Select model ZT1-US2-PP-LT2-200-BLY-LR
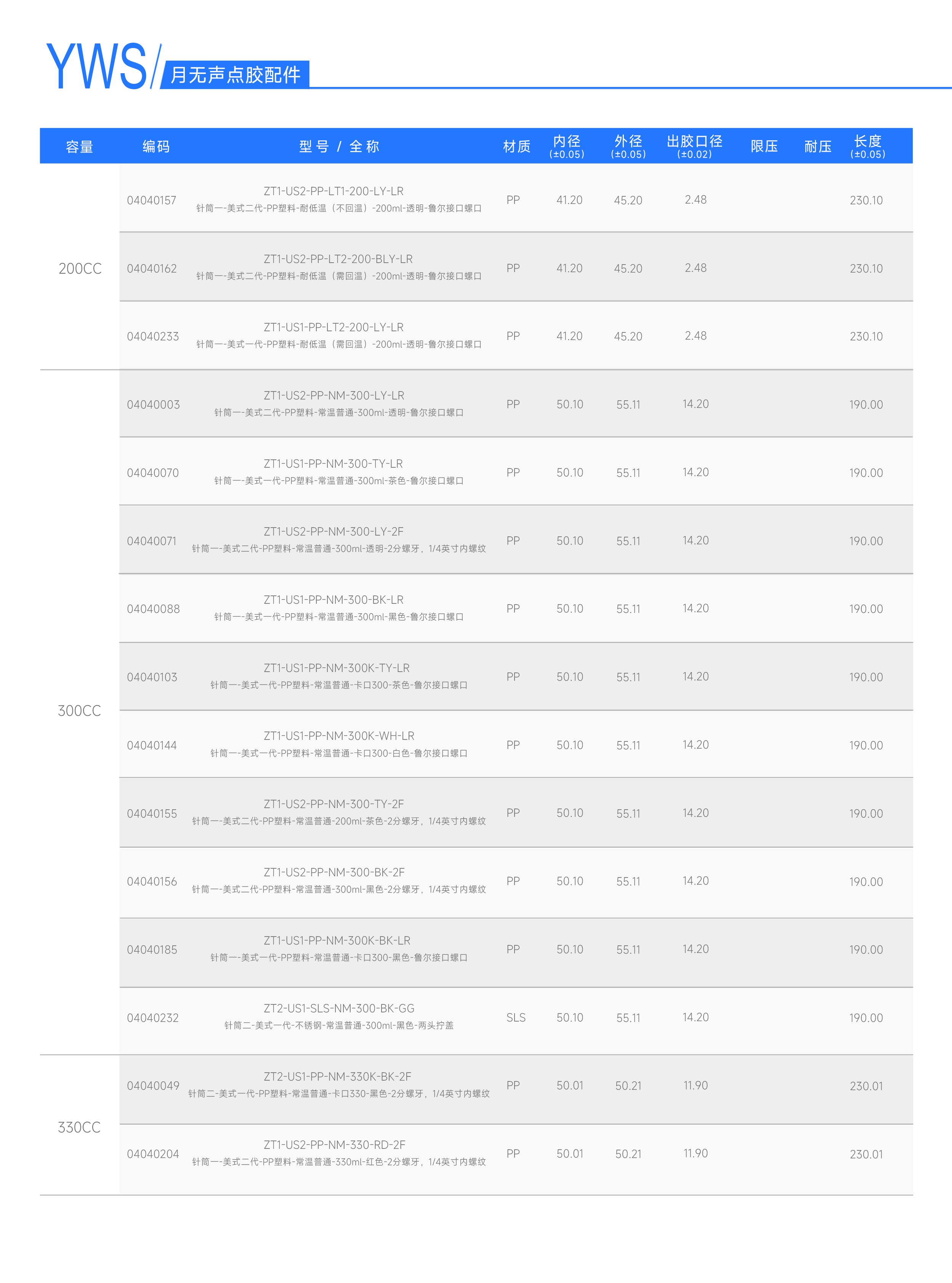 click(338, 259)
